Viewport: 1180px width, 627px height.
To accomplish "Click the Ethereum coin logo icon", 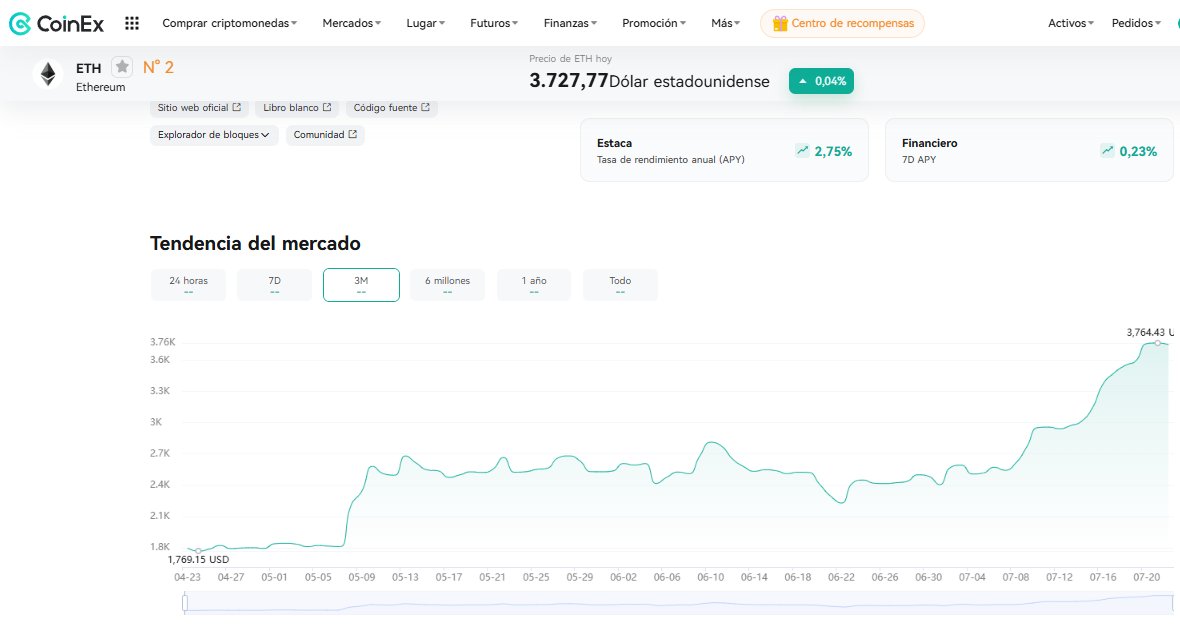I will (48, 74).
